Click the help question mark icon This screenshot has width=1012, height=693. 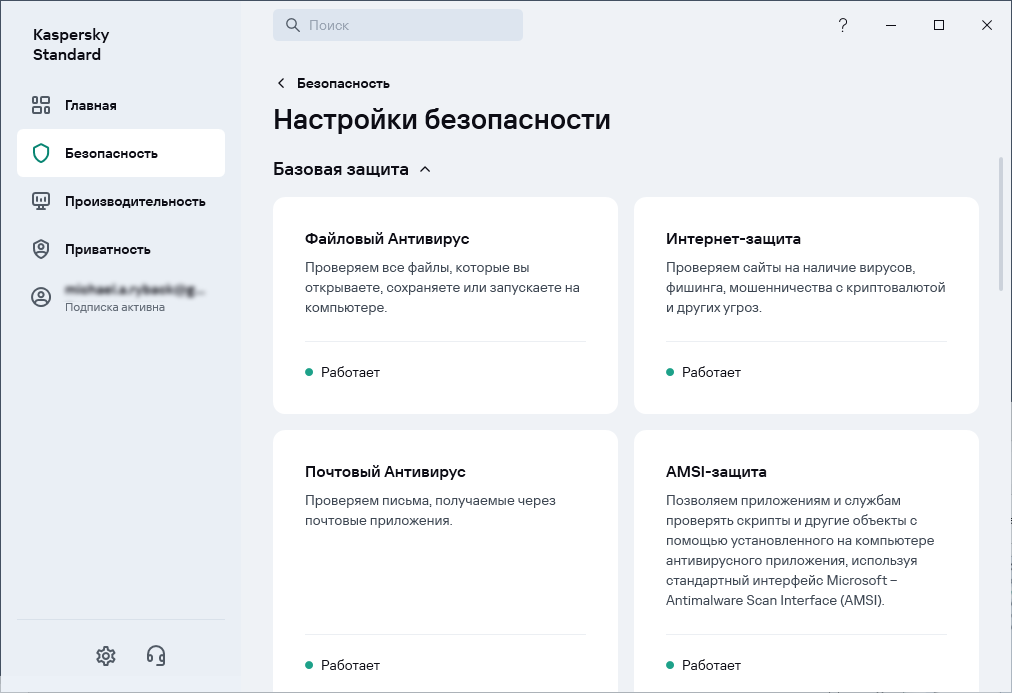click(843, 26)
